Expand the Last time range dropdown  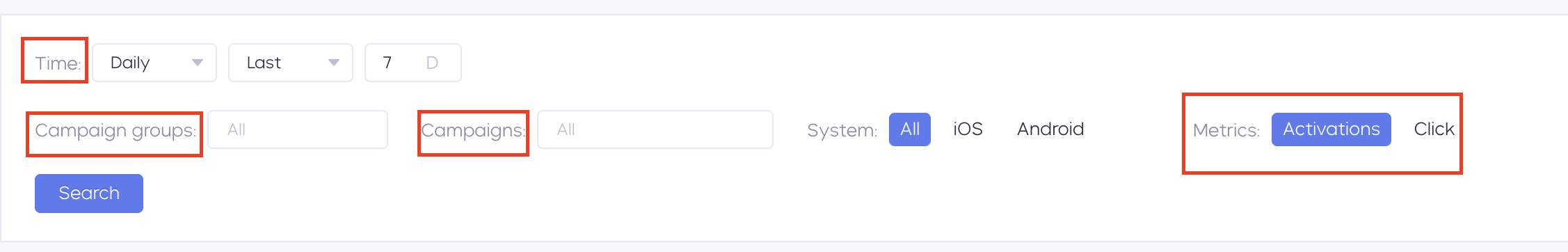[291, 63]
